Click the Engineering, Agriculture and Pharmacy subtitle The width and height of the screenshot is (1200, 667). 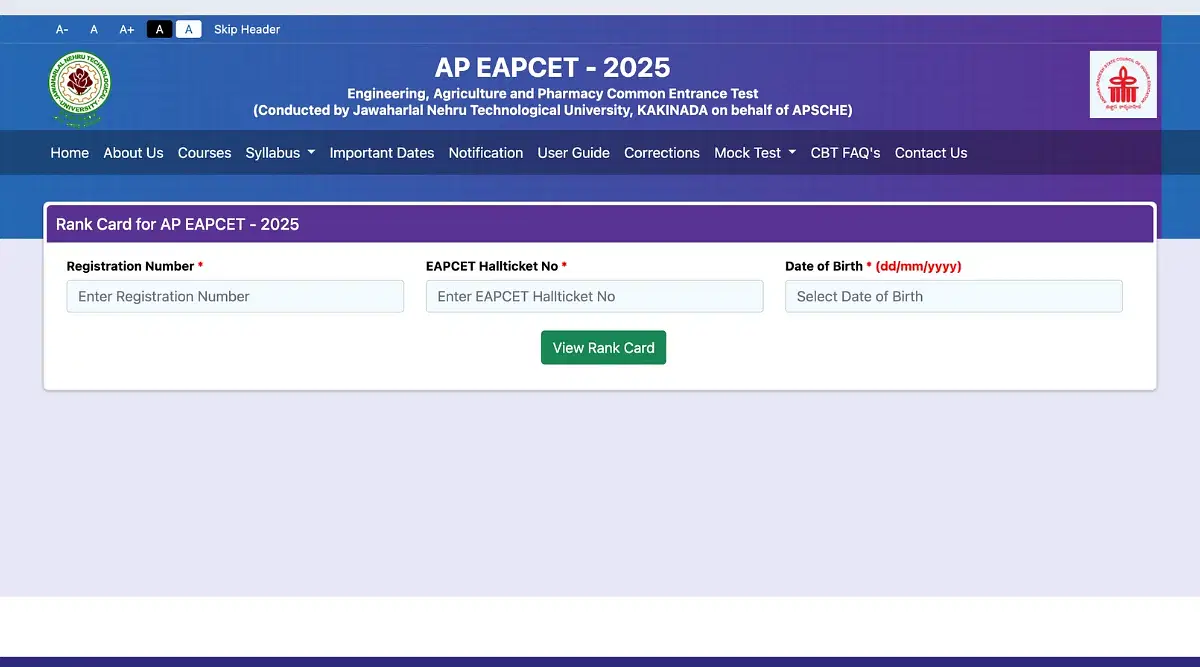point(553,93)
